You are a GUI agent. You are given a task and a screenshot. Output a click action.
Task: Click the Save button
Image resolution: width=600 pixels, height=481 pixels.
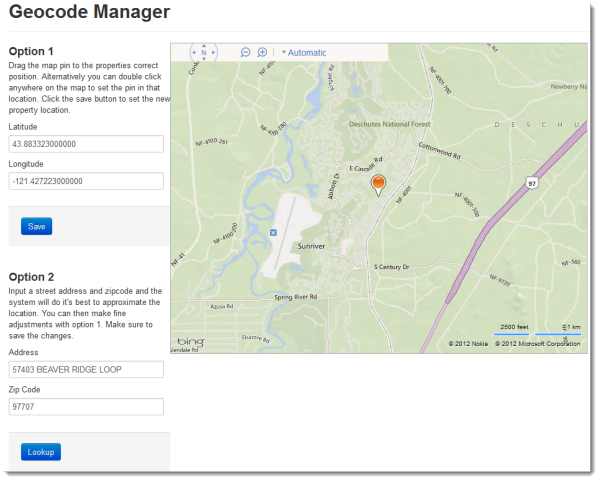point(36,227)
